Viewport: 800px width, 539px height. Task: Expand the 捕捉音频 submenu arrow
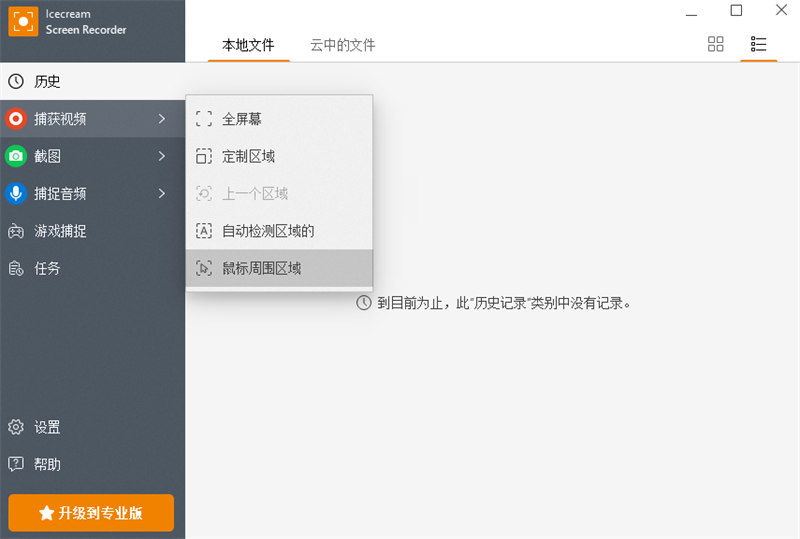click(162, 194)
